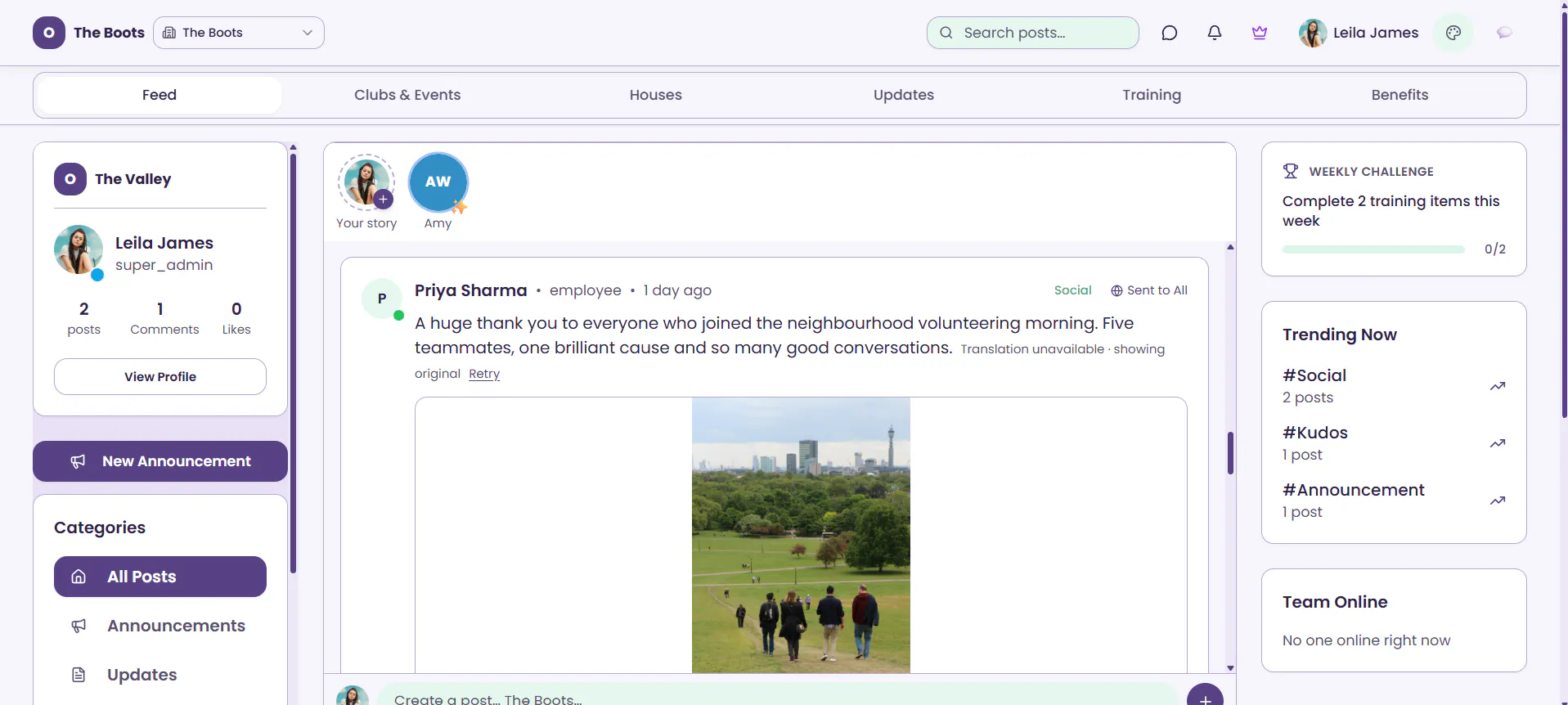Click the #Social trending hashtag text
1568x705 pixels.
pyautogui.click(x=1314, y=375)
